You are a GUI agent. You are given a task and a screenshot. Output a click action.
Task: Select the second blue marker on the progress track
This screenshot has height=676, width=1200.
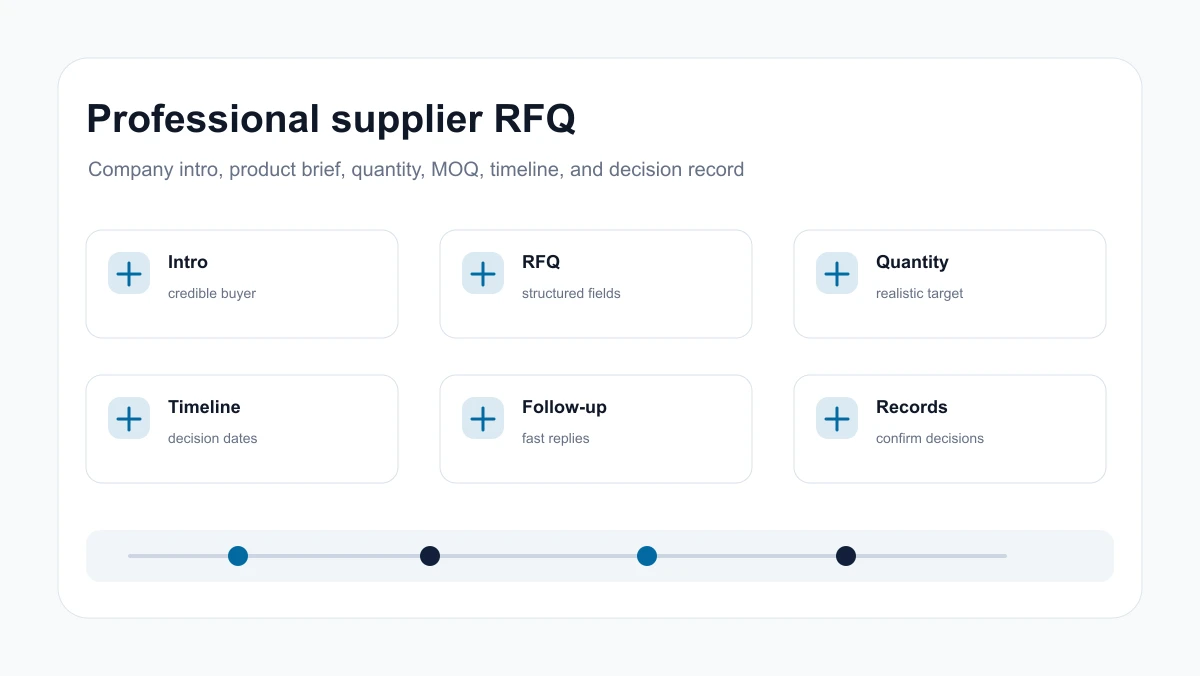coord(647,556)
